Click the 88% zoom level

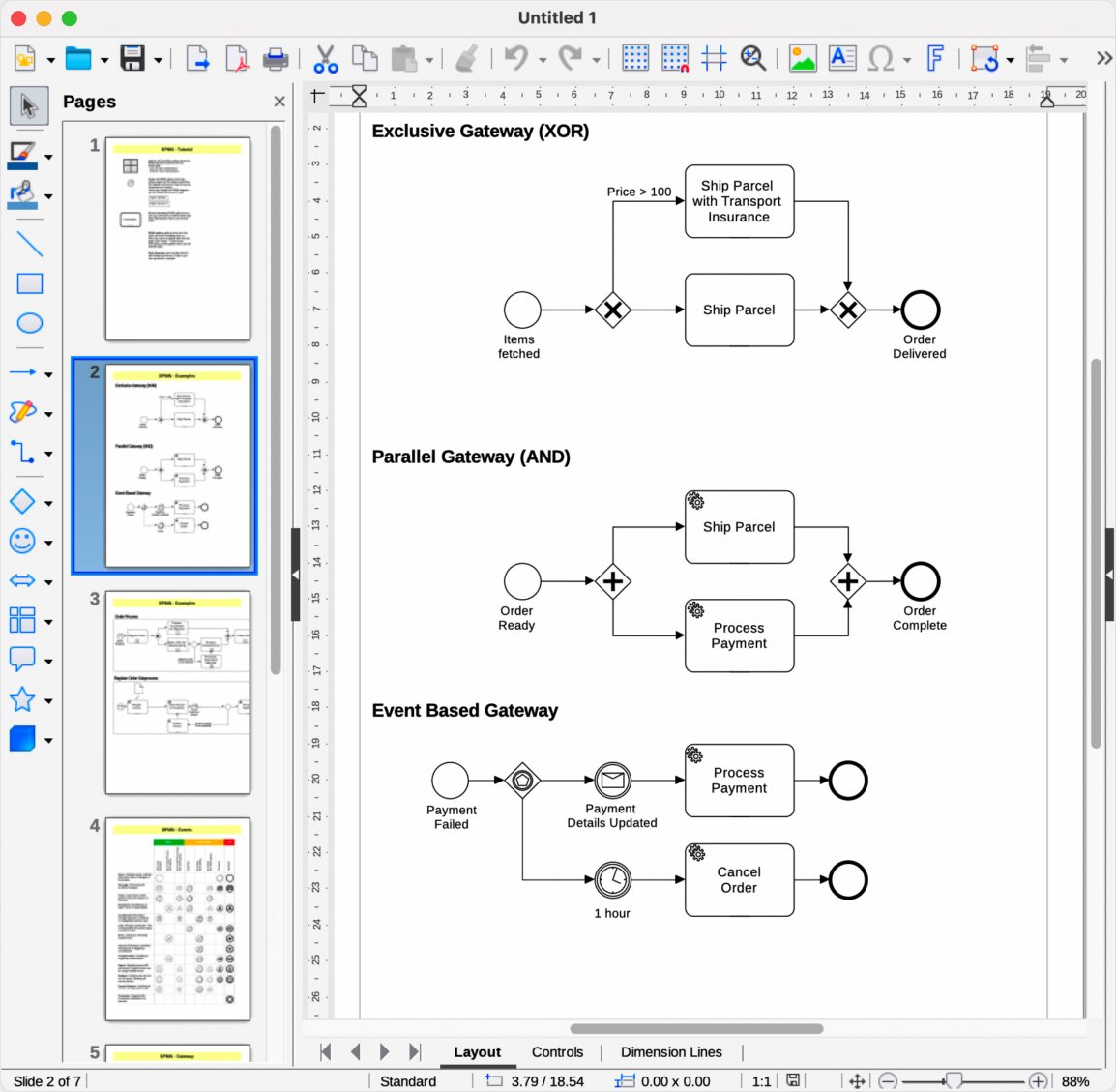[1075, 1081]
